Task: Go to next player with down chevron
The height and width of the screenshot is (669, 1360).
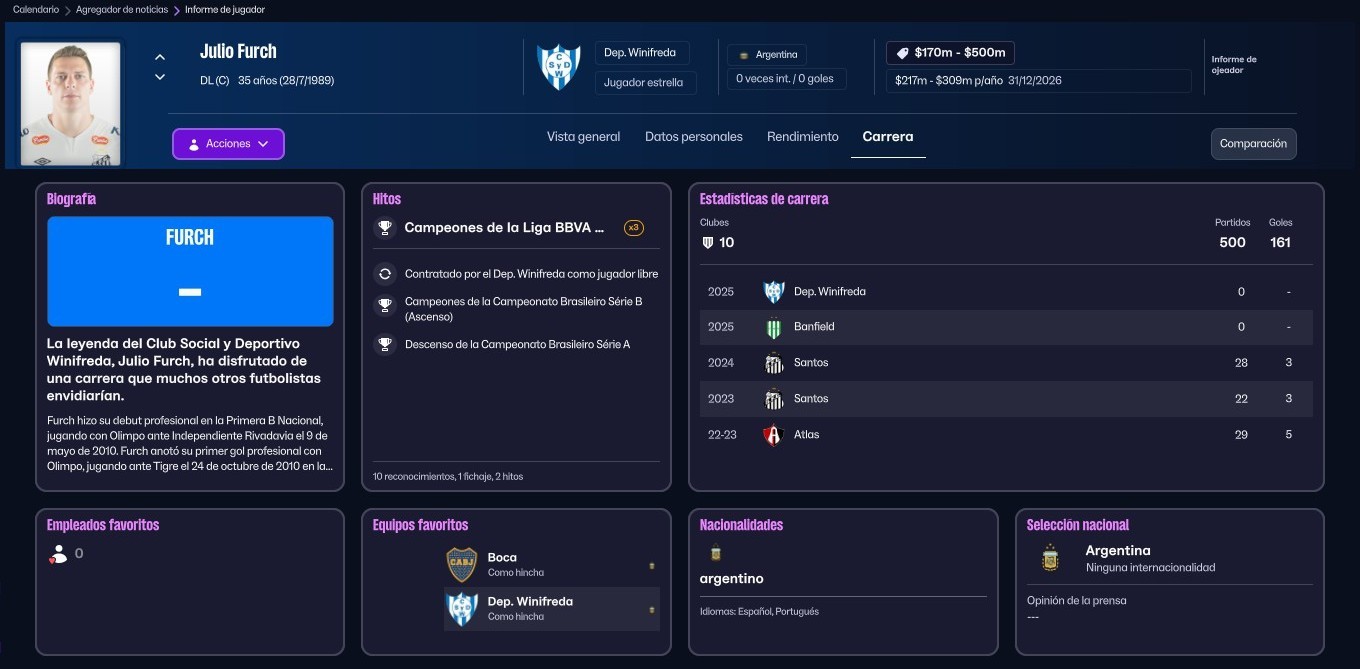Action: (160, 77)
